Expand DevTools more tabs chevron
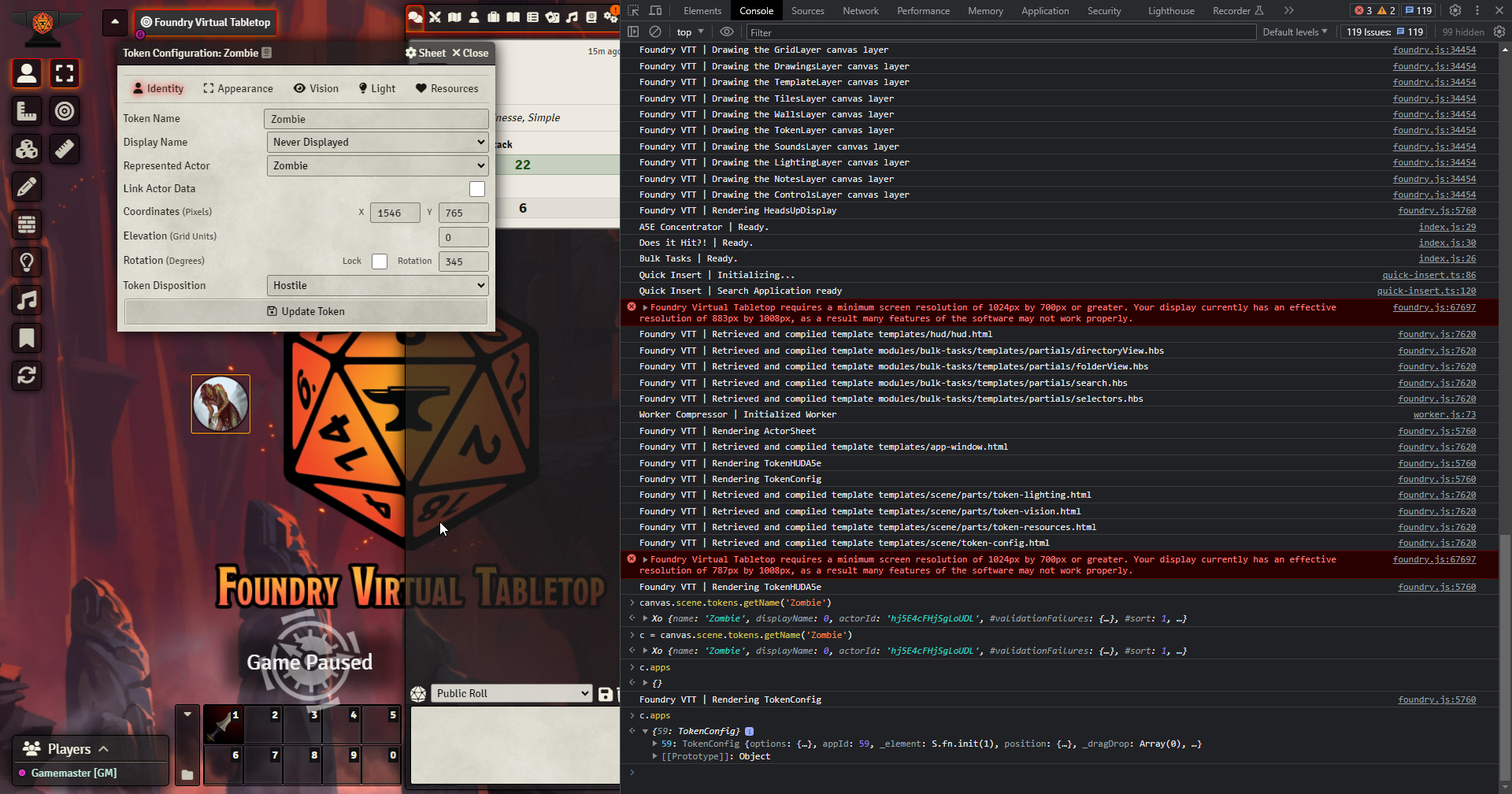The image size is (1512, 794). 1288,10
